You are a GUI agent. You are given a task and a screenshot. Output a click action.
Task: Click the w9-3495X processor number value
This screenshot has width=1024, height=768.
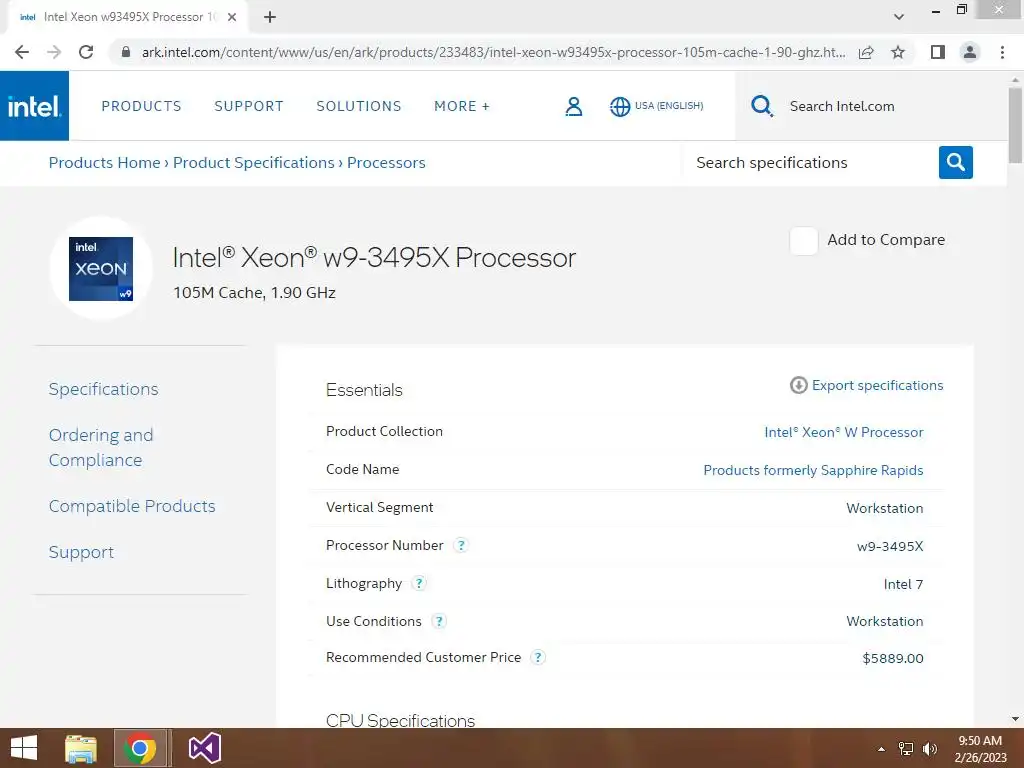point(890,546)
